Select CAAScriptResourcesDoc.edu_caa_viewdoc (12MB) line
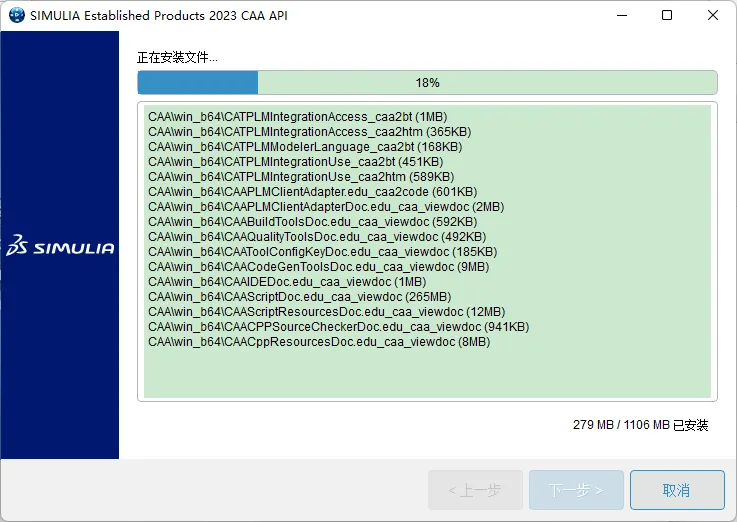The image size is (737, 522). [327, 312]
